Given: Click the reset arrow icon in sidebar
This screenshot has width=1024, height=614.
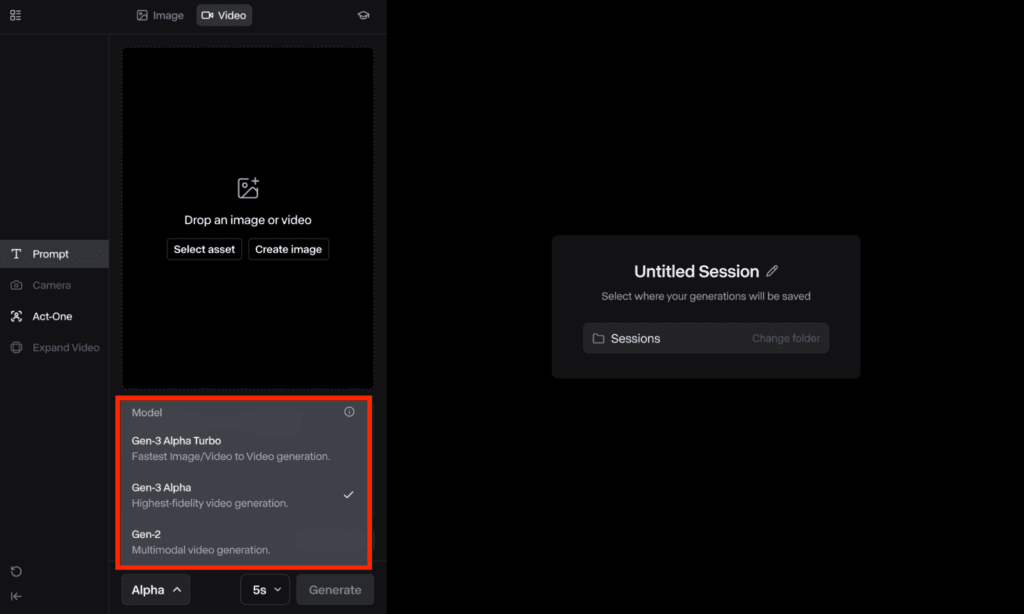Looking at the screenshot, I should (16, 572).
